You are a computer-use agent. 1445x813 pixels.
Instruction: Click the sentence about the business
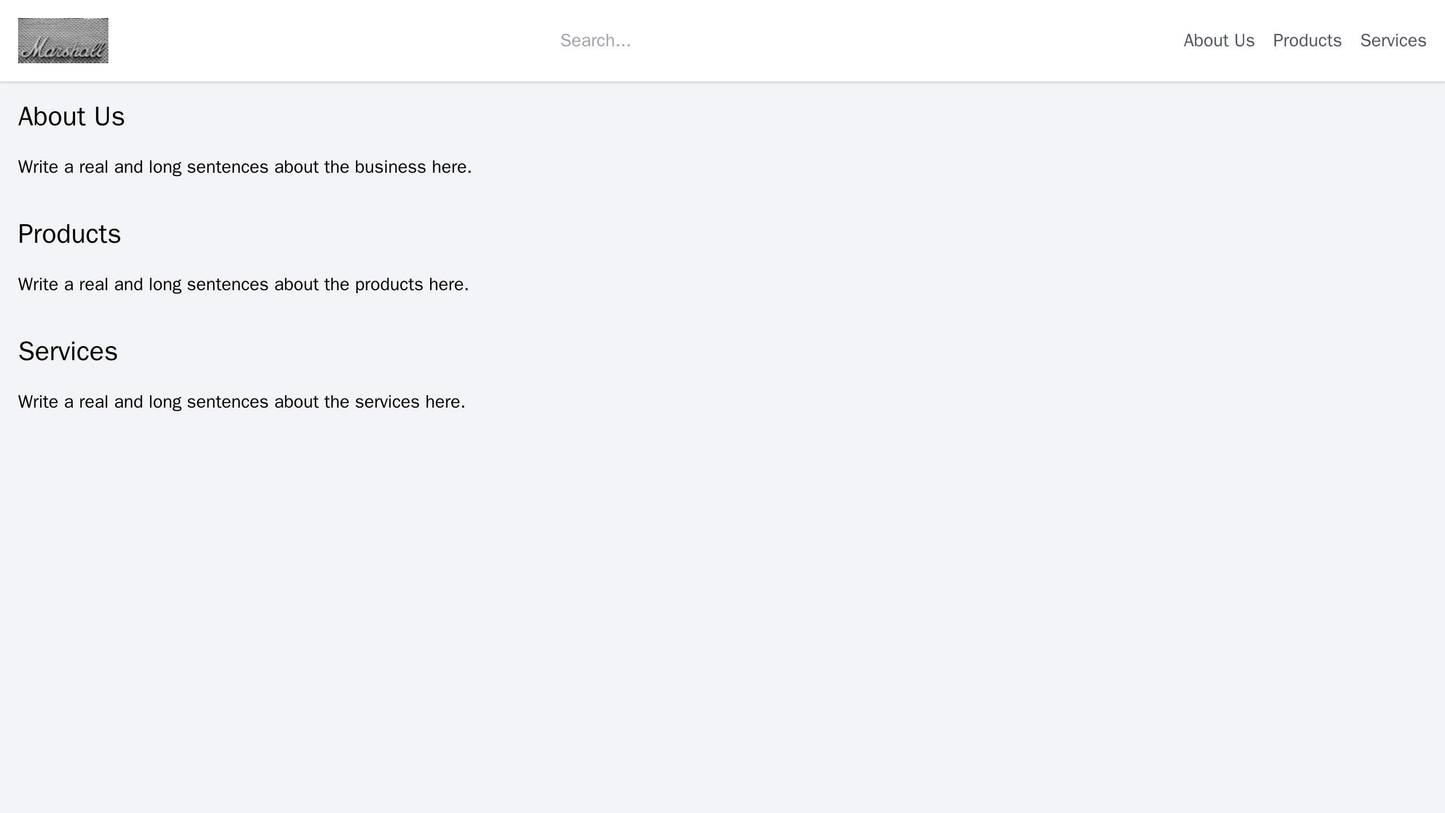244,167
